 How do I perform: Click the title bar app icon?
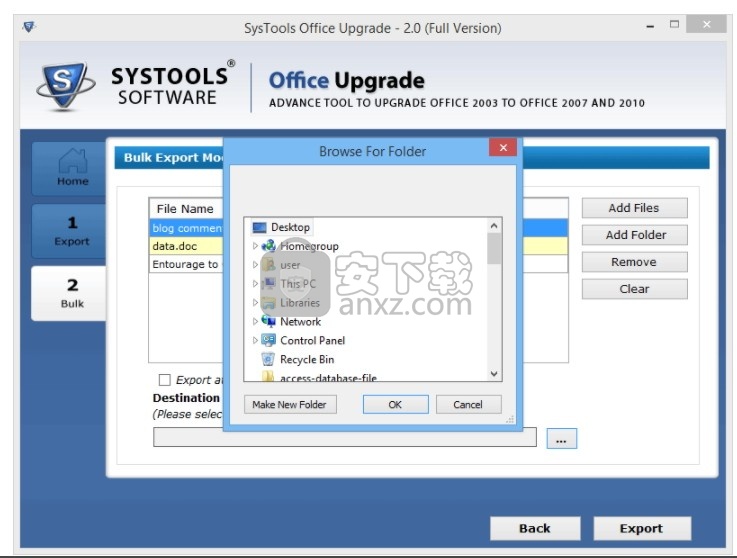[x=29, y=27]
